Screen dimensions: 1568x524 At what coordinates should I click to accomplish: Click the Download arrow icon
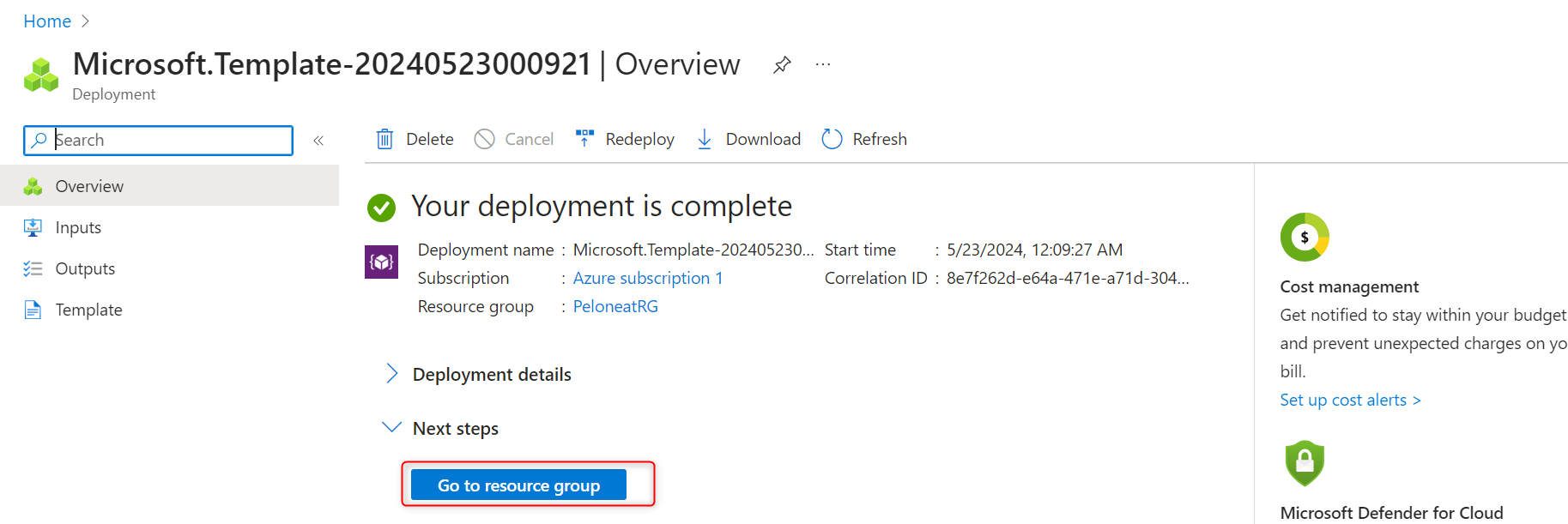click(x=705, y=139)
